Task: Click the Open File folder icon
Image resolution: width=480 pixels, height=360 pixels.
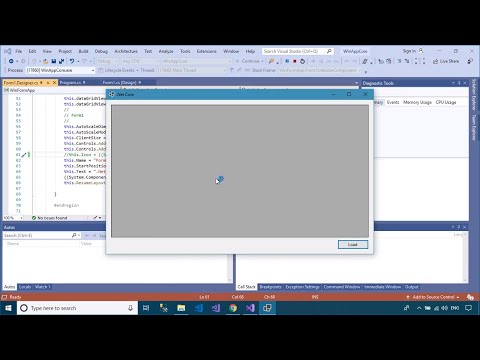Action: click(46, 61)
